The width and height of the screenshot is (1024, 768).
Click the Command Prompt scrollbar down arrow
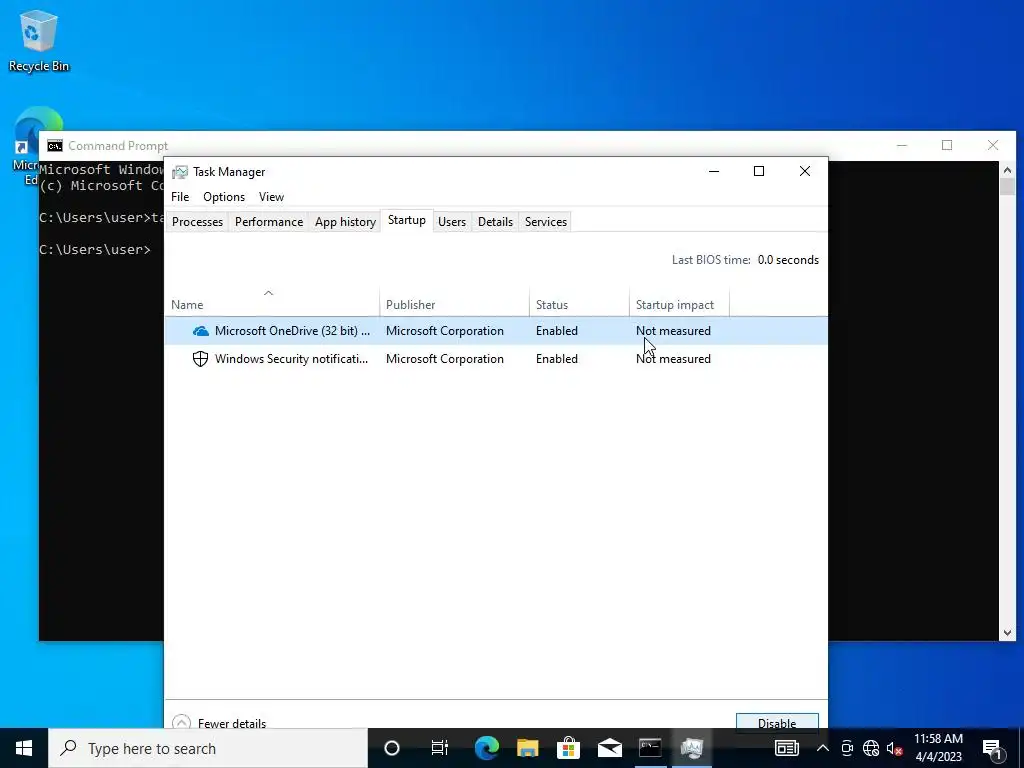pos(1007,632)
